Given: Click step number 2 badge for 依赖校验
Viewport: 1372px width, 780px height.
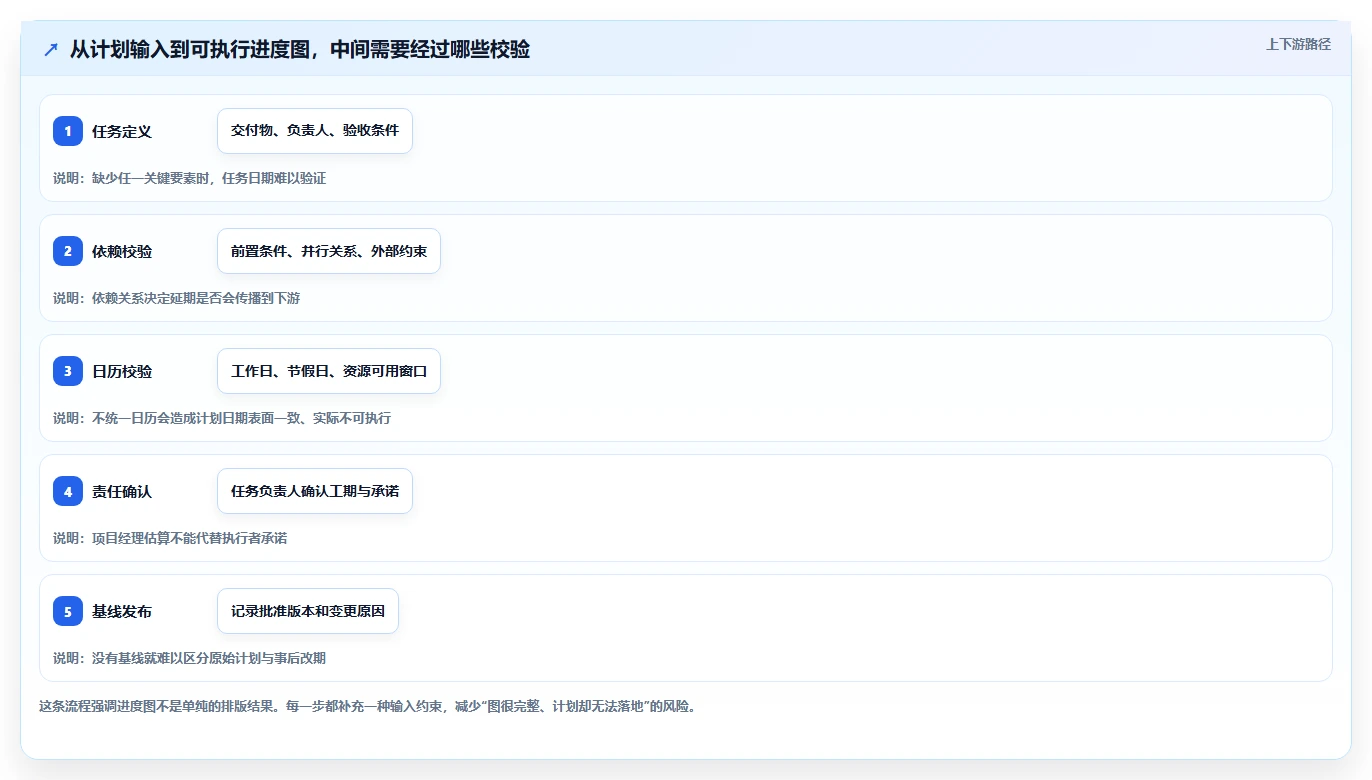Looking at the screenshot, I should coord(68,251).
